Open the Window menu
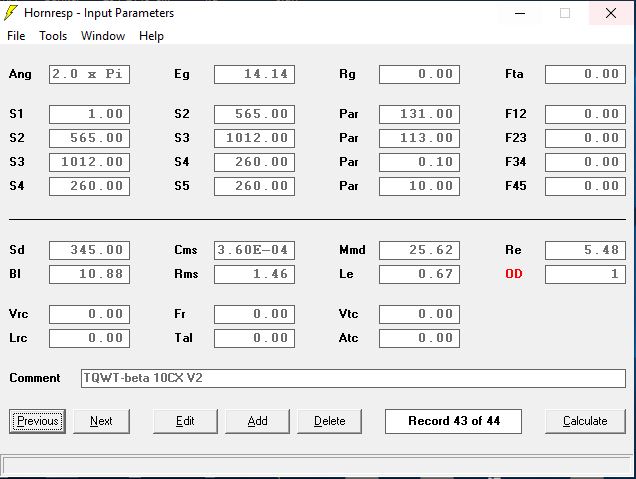 [x=103, y=36]
